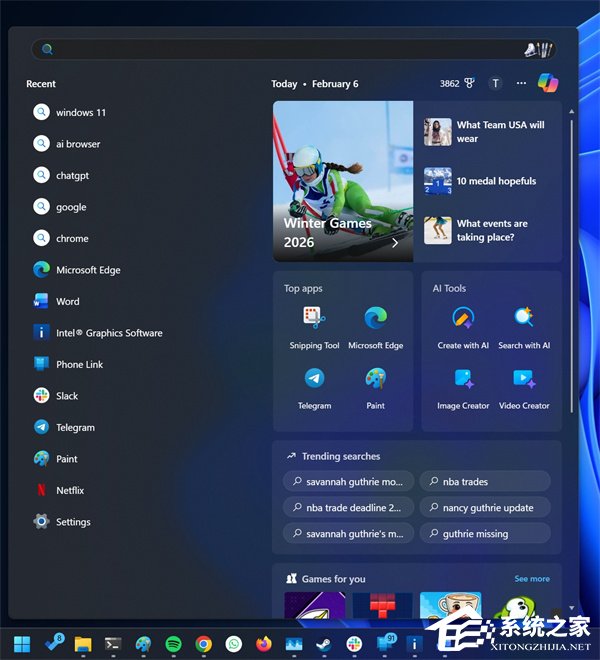
Task: Open Firefox from the taskbar
Action: click(x=264, y=644)
